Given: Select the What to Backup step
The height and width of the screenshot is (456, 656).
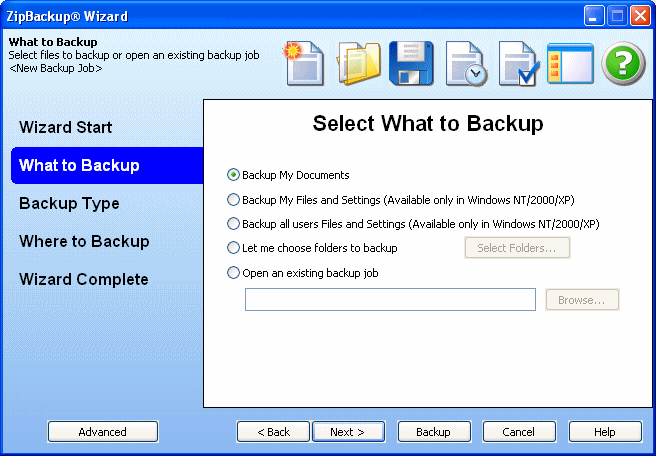Looking at the screenshot, I should pyautogui.click(x=107, y=165).
